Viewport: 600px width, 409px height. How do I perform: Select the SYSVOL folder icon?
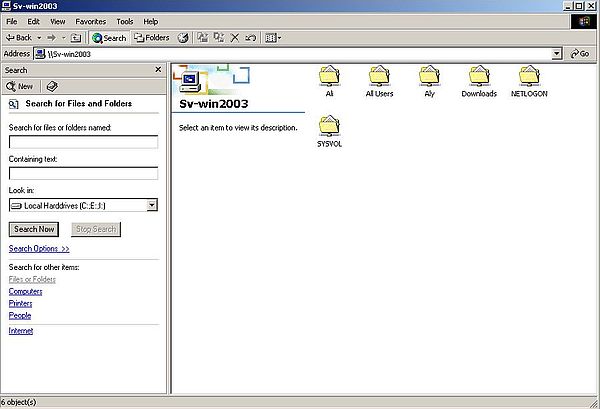[329, 126]
